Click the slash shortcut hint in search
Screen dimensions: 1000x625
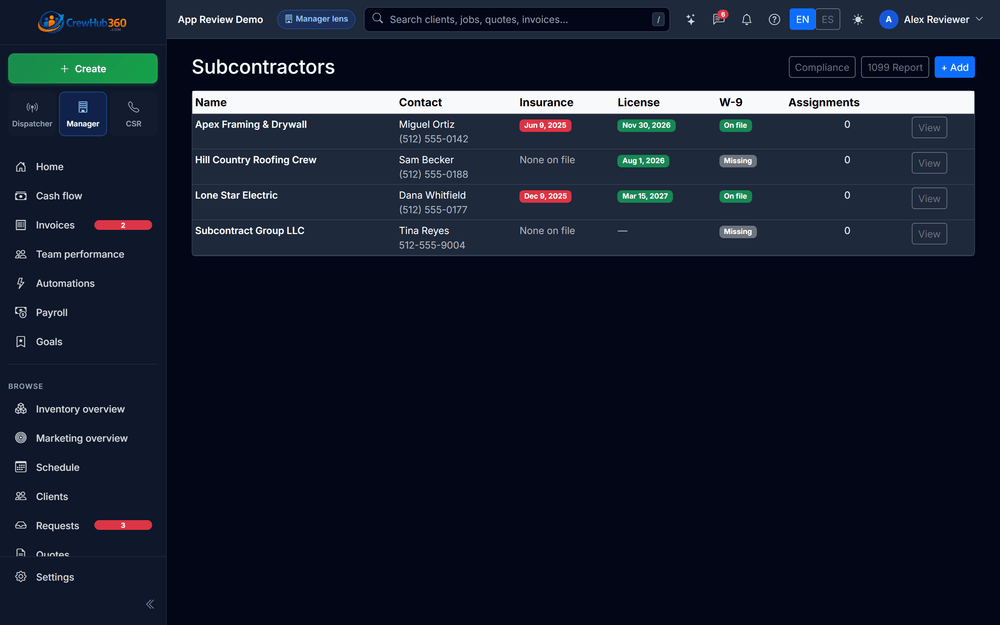[x=658, y=20]
